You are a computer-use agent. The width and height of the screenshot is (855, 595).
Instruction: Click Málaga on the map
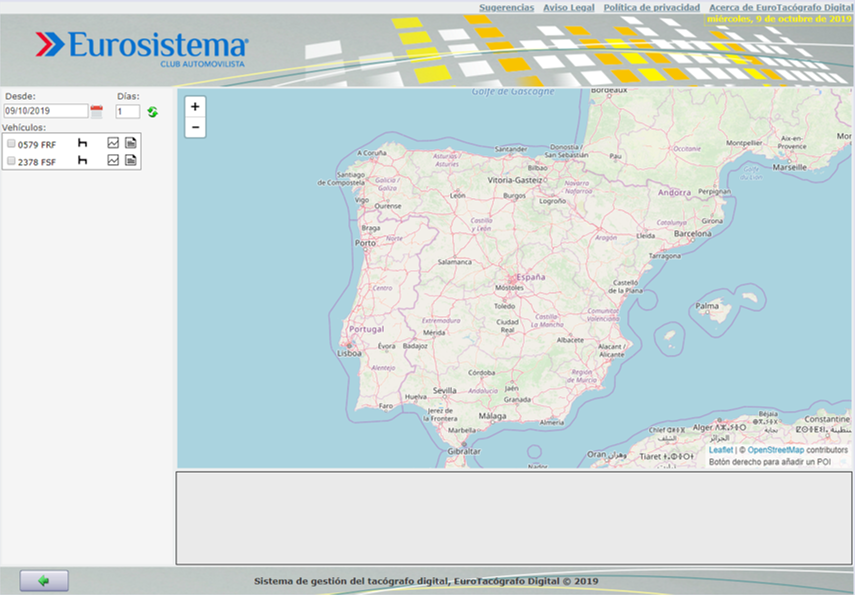click(x=492, y=416)
